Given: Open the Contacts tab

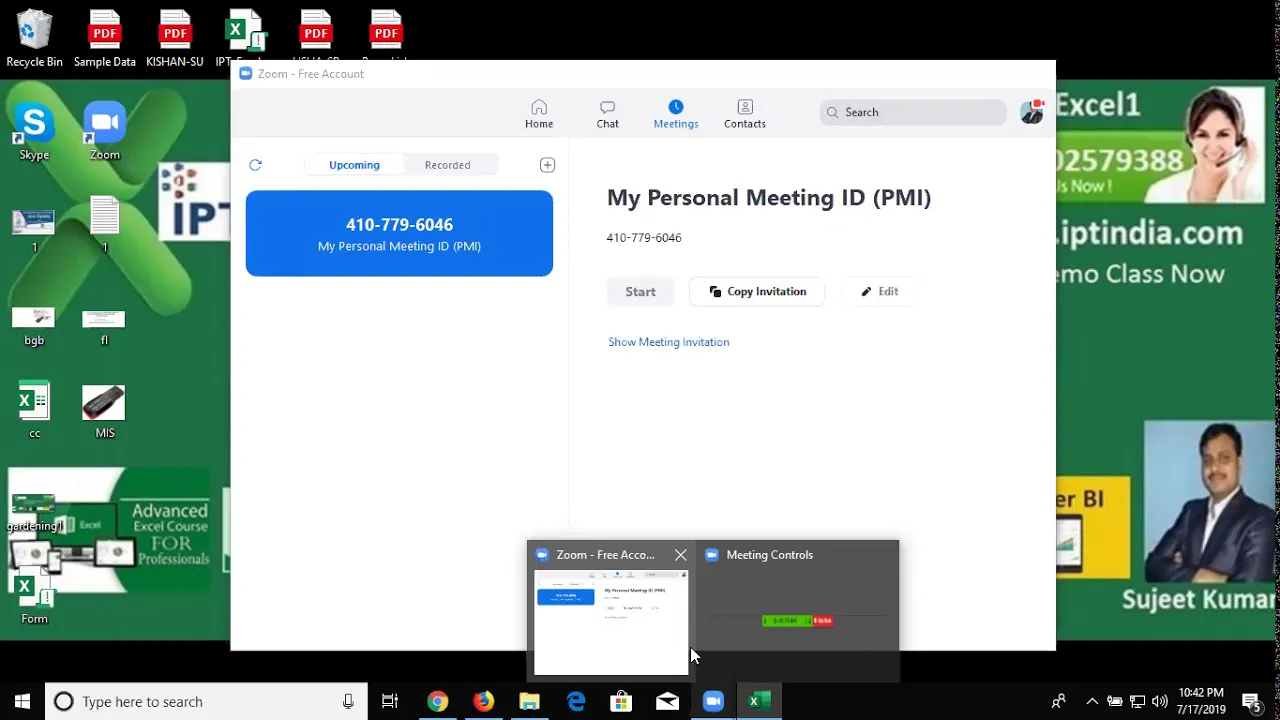Looking at the screenshot, I should tap(744, 114).
